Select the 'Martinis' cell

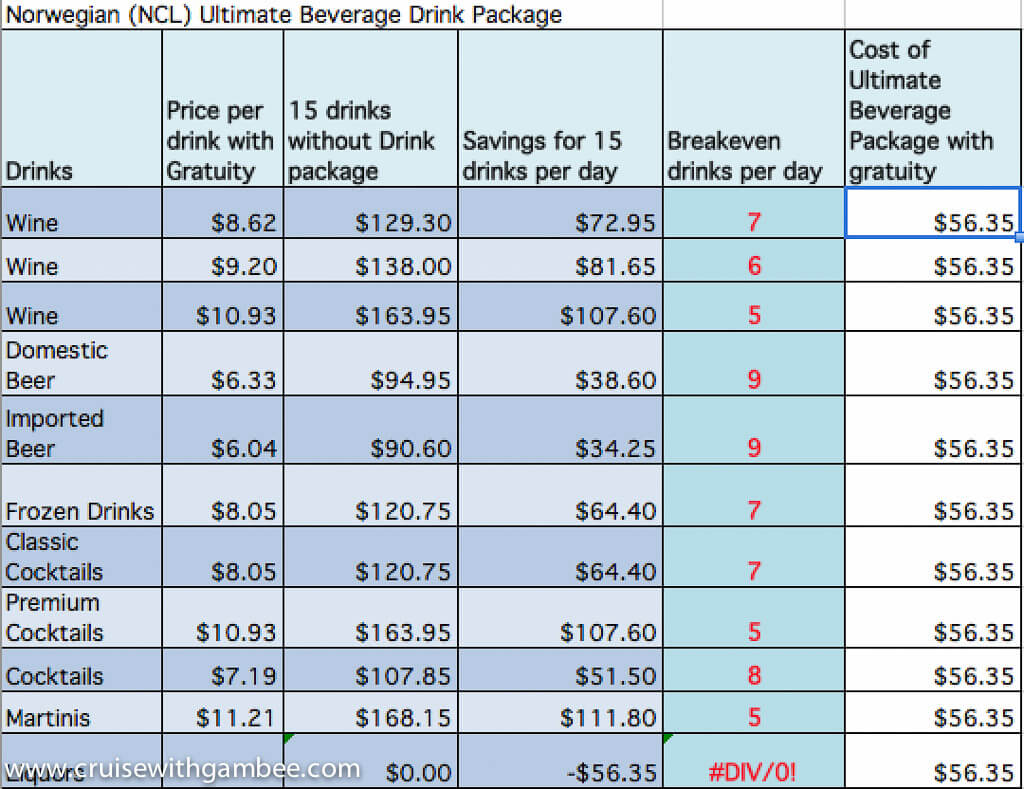82,713
